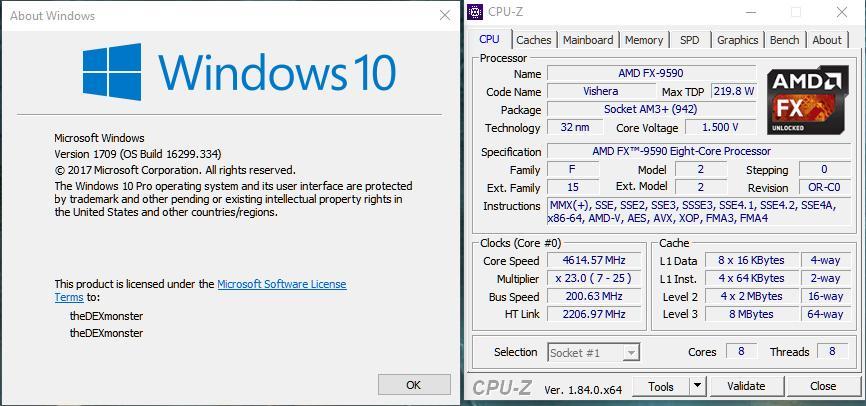Click OK in About Windows dialog

[x=414, y=384]
